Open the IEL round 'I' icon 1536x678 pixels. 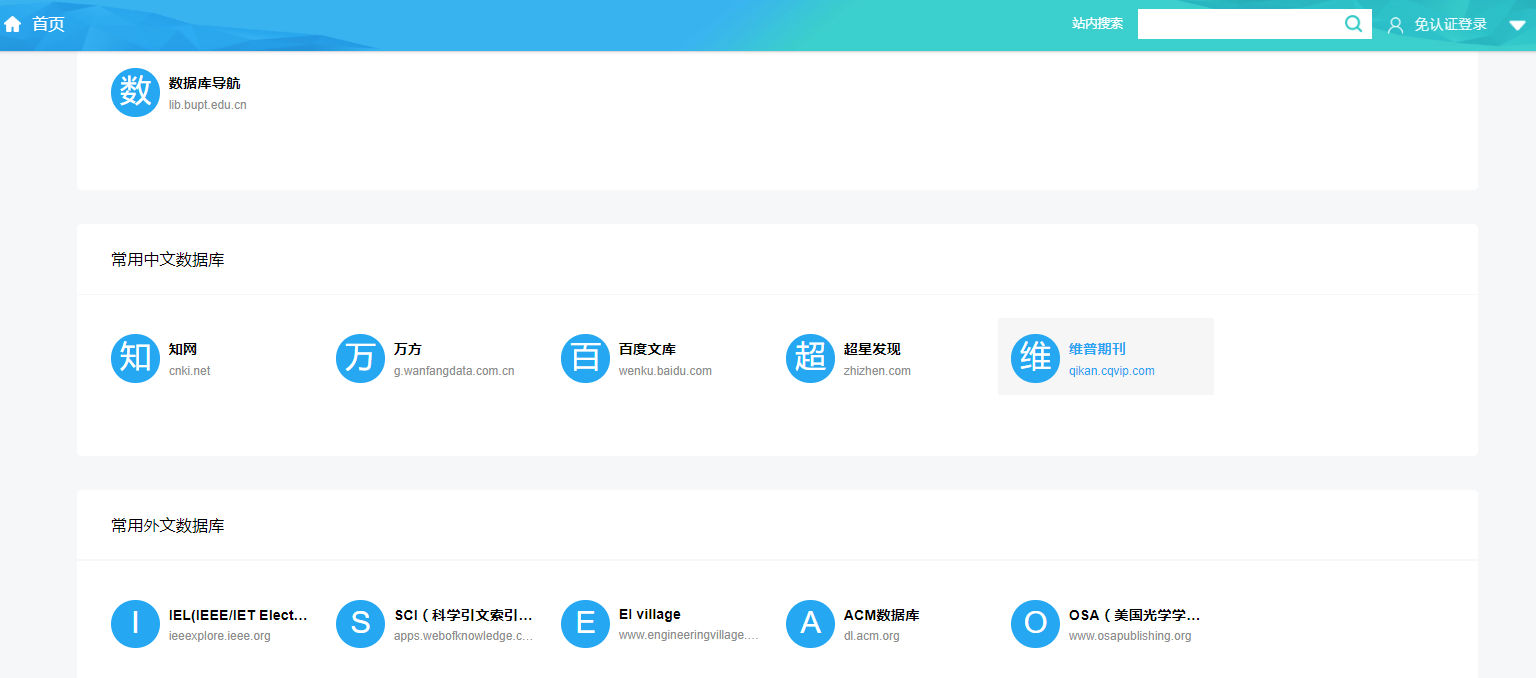click(135, 624)
